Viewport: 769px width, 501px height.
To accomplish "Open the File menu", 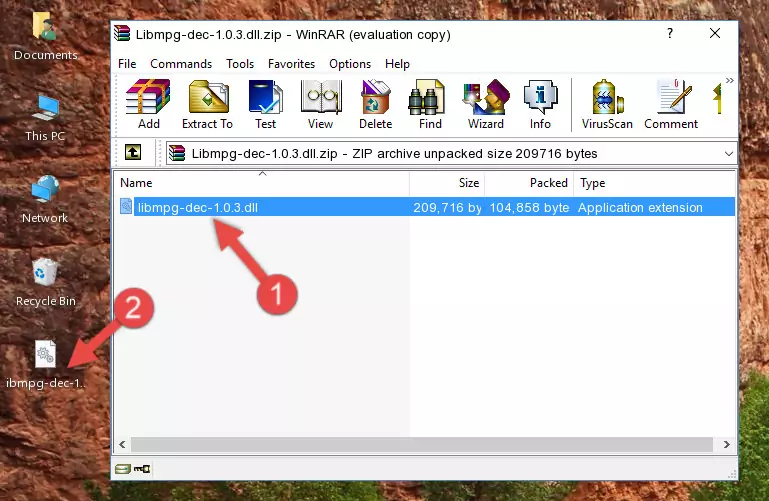I will point(127,64).
